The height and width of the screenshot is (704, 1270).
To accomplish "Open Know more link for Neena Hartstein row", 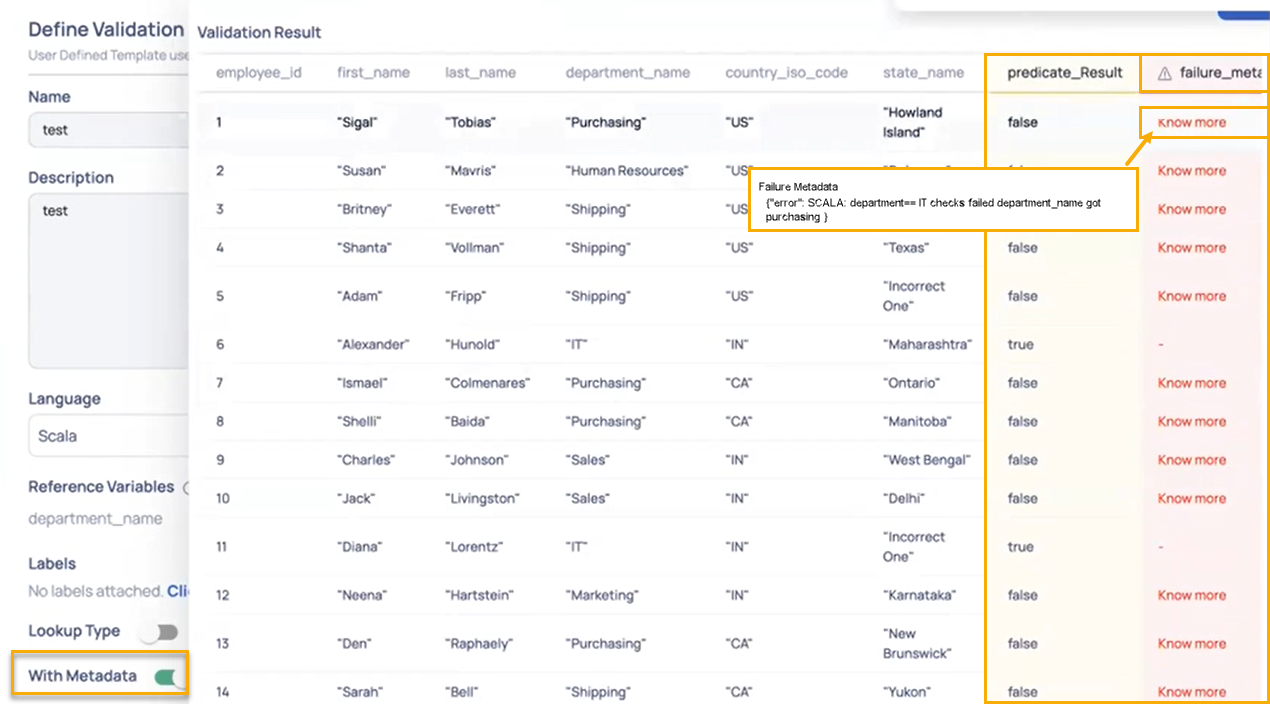I will [x=1191, y=595].
